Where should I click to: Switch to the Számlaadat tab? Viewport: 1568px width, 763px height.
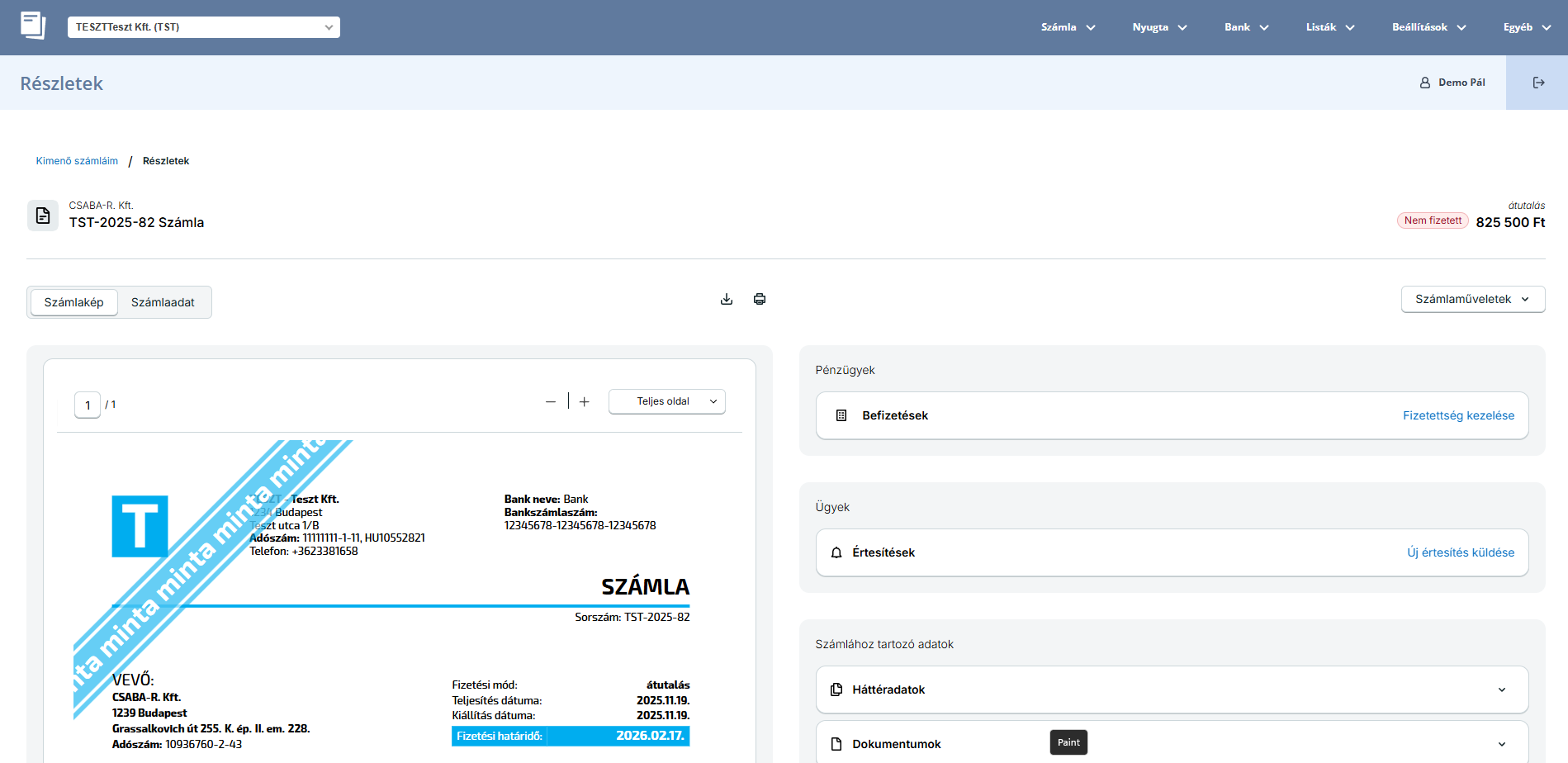point(163,302)
